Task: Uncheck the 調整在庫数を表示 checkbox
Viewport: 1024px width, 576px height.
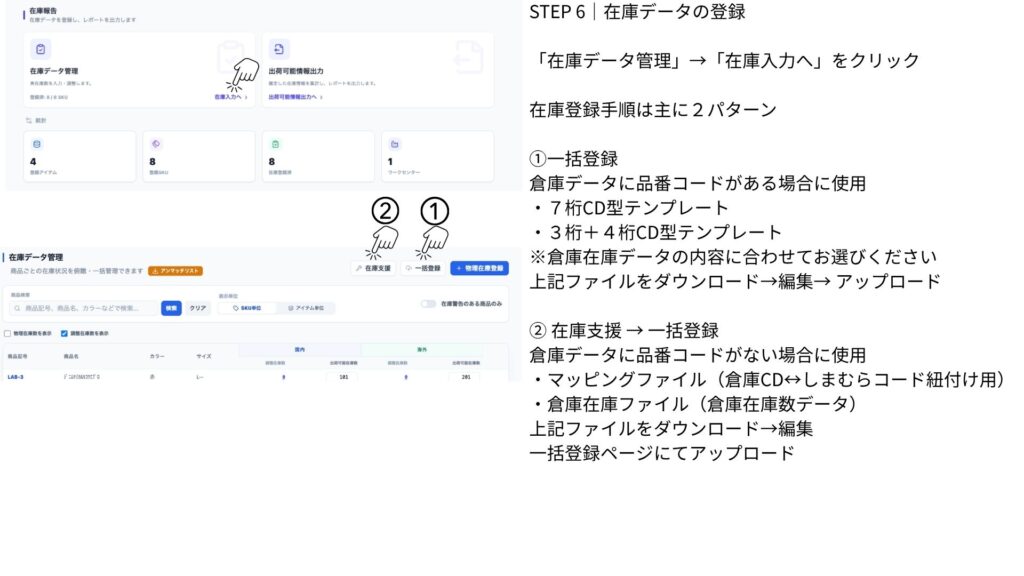Action: coord(65,333)
